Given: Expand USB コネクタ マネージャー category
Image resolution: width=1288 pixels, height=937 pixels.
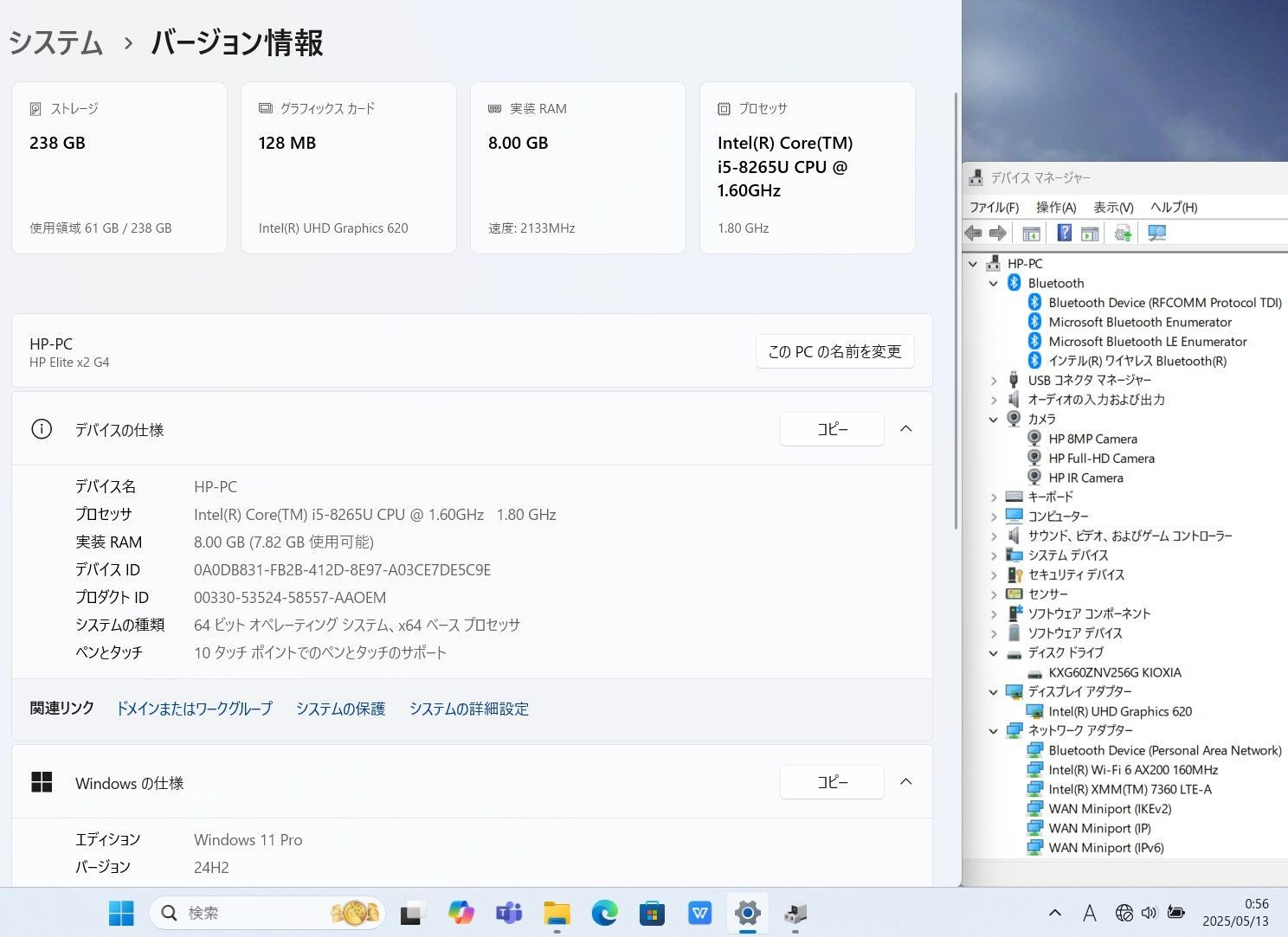Looking at the screenshot, I should 994,380.
